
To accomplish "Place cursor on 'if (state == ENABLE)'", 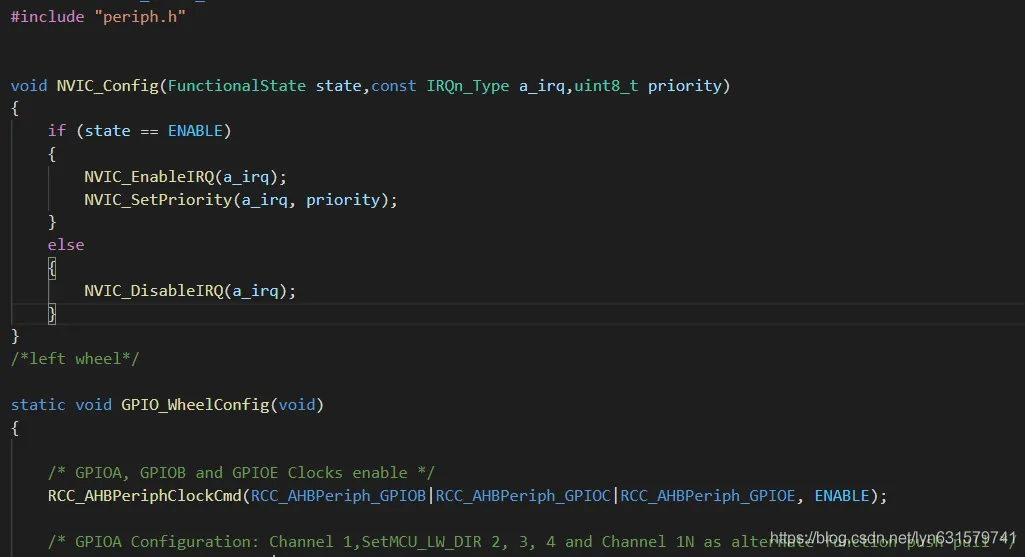I will [139, 131].
